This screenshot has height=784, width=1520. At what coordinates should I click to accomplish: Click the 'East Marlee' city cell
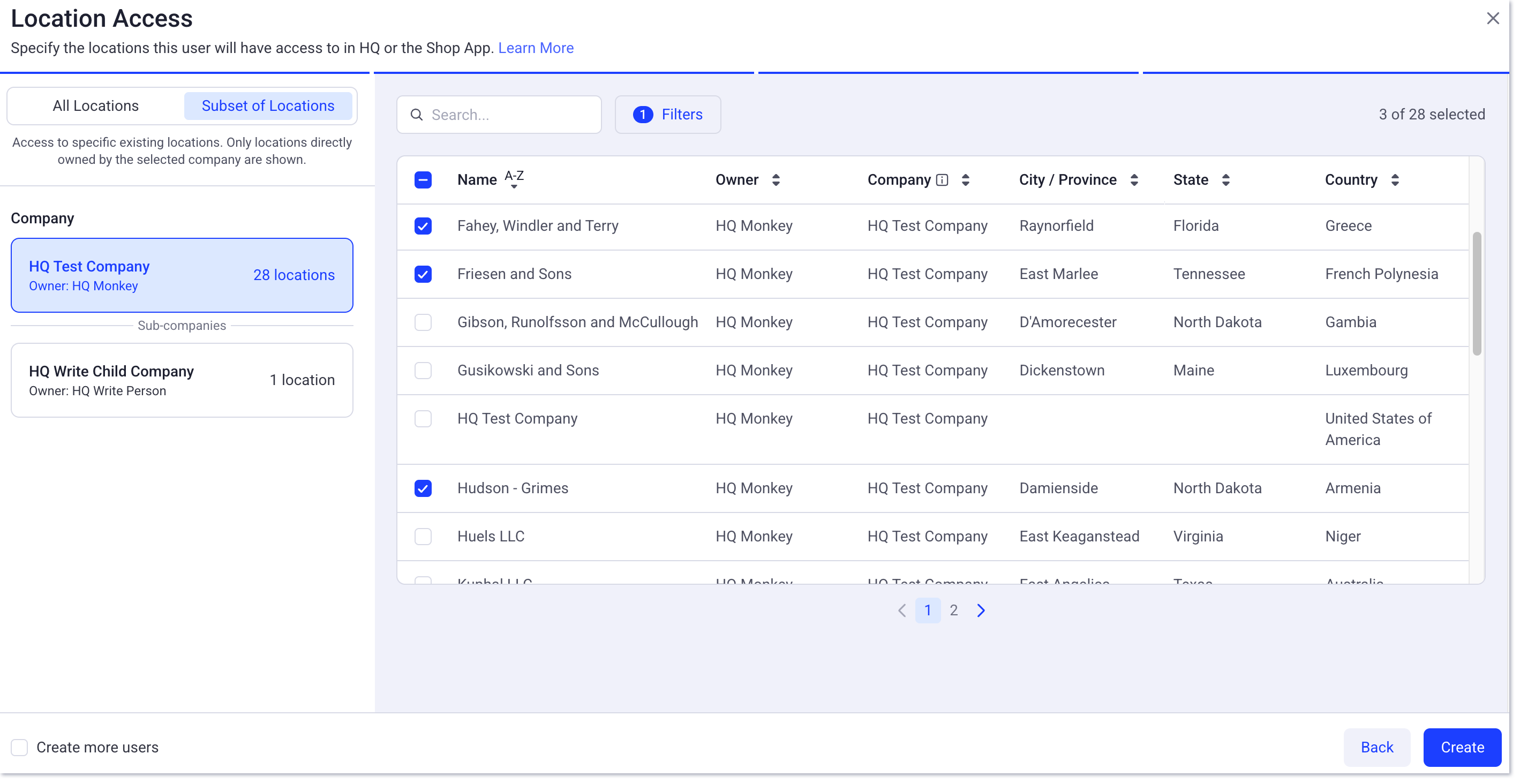point(1058,274)
